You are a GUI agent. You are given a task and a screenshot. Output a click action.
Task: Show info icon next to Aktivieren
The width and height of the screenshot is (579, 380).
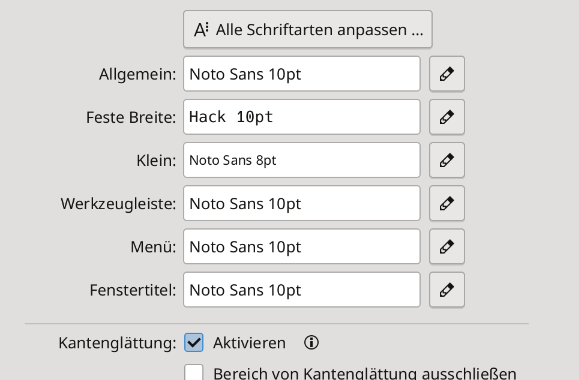(x=311, y=343)
